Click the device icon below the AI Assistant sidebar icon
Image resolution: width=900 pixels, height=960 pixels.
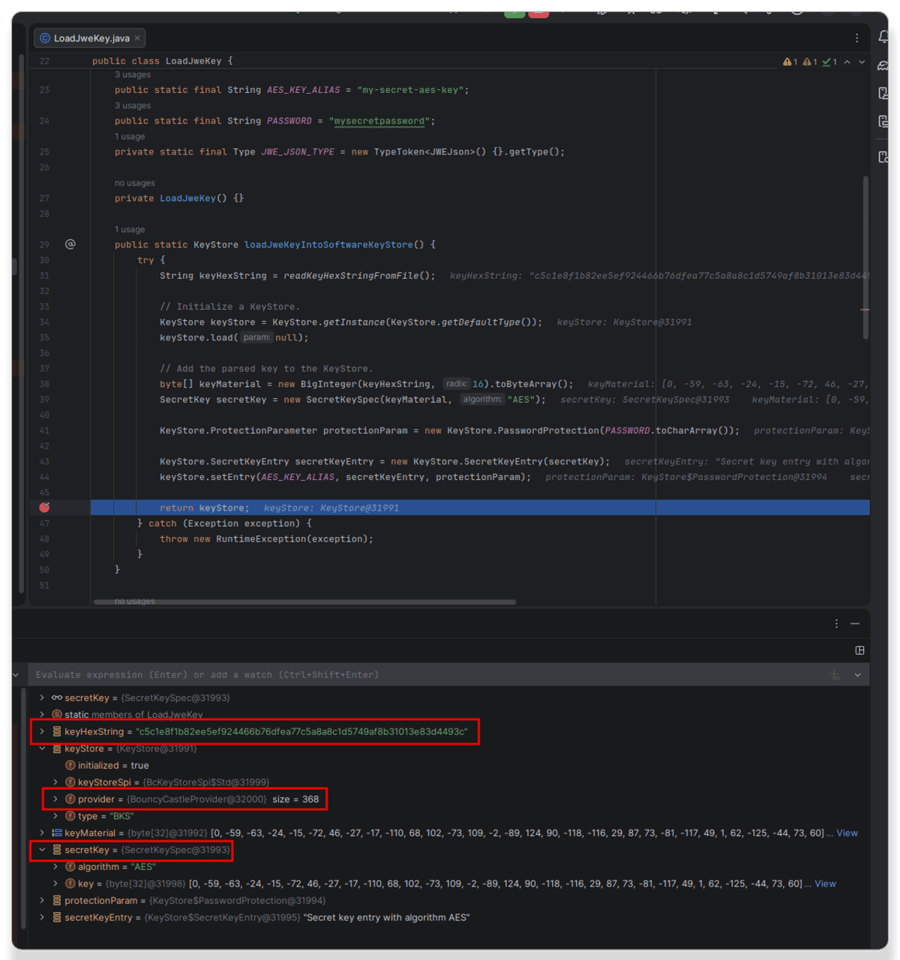884,94
